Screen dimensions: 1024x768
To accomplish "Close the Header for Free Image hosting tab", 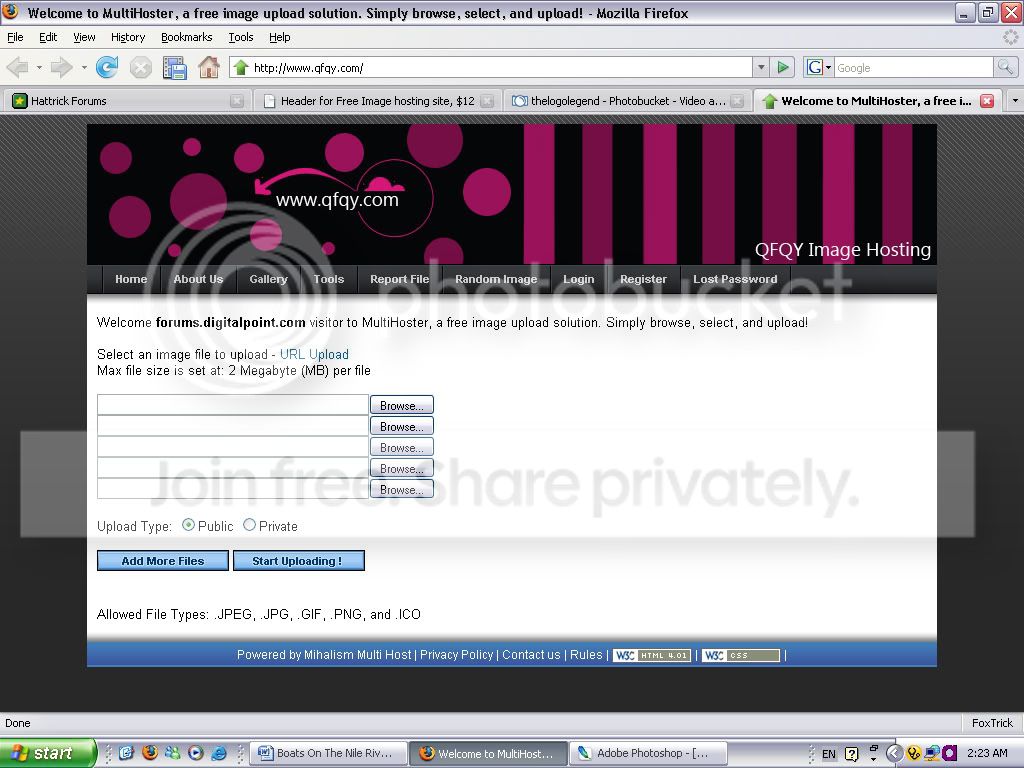I will 487,101.
